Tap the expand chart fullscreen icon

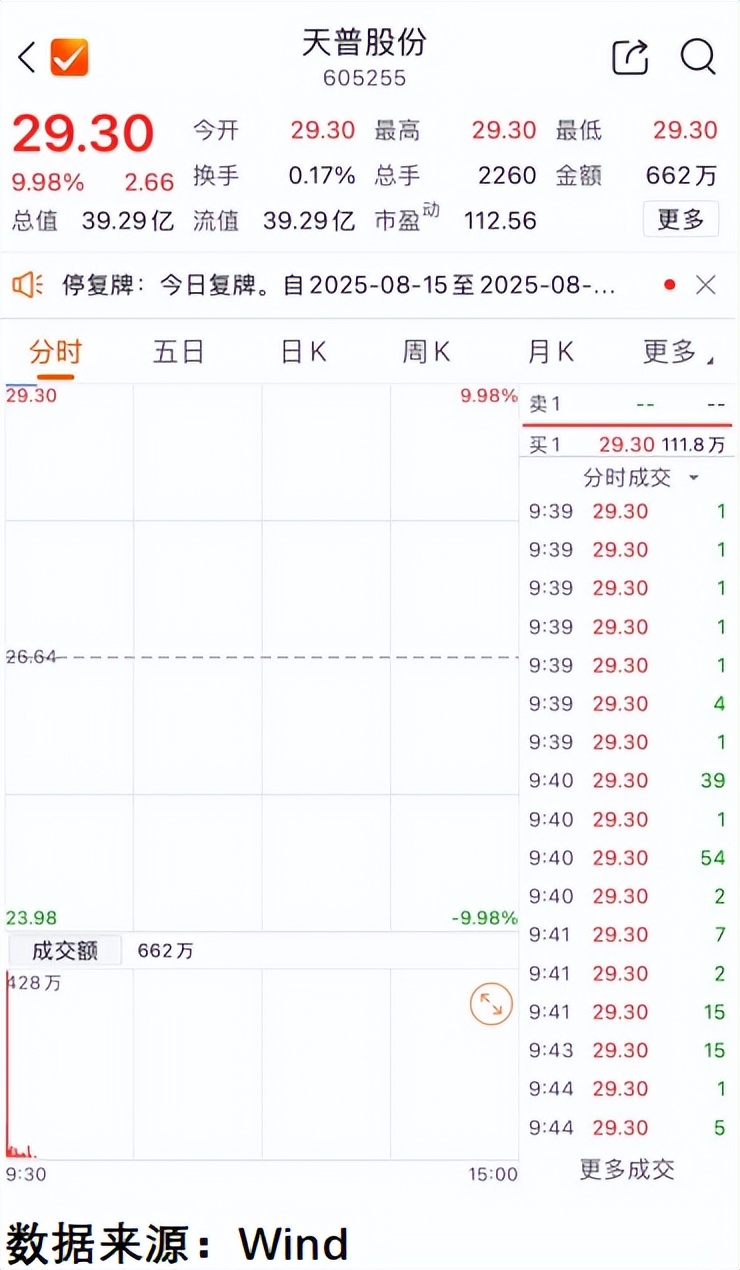(491, 1005)
